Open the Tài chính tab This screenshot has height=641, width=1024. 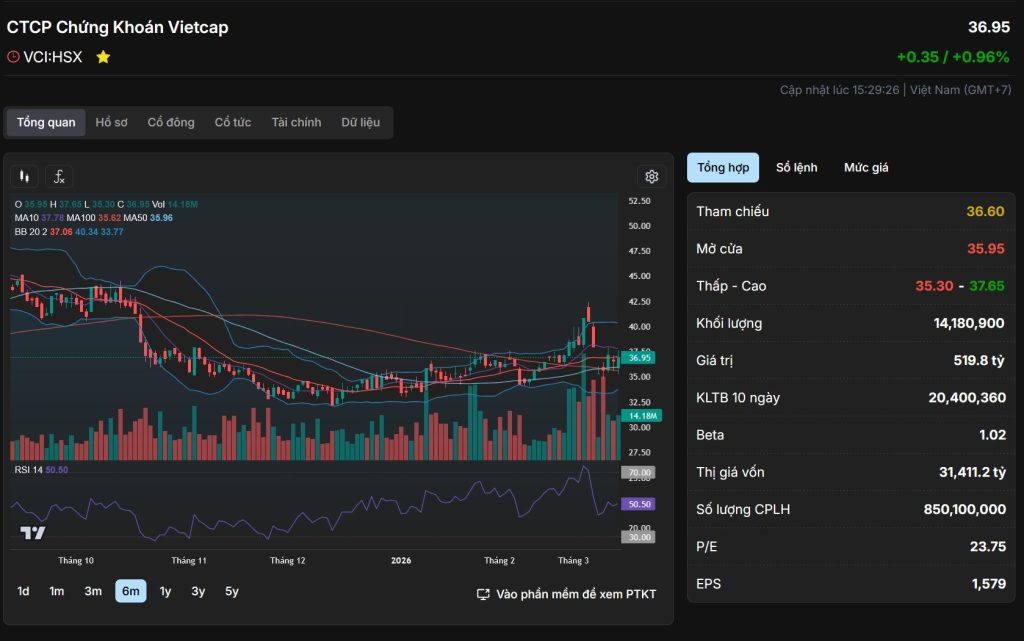coord(296,122)
